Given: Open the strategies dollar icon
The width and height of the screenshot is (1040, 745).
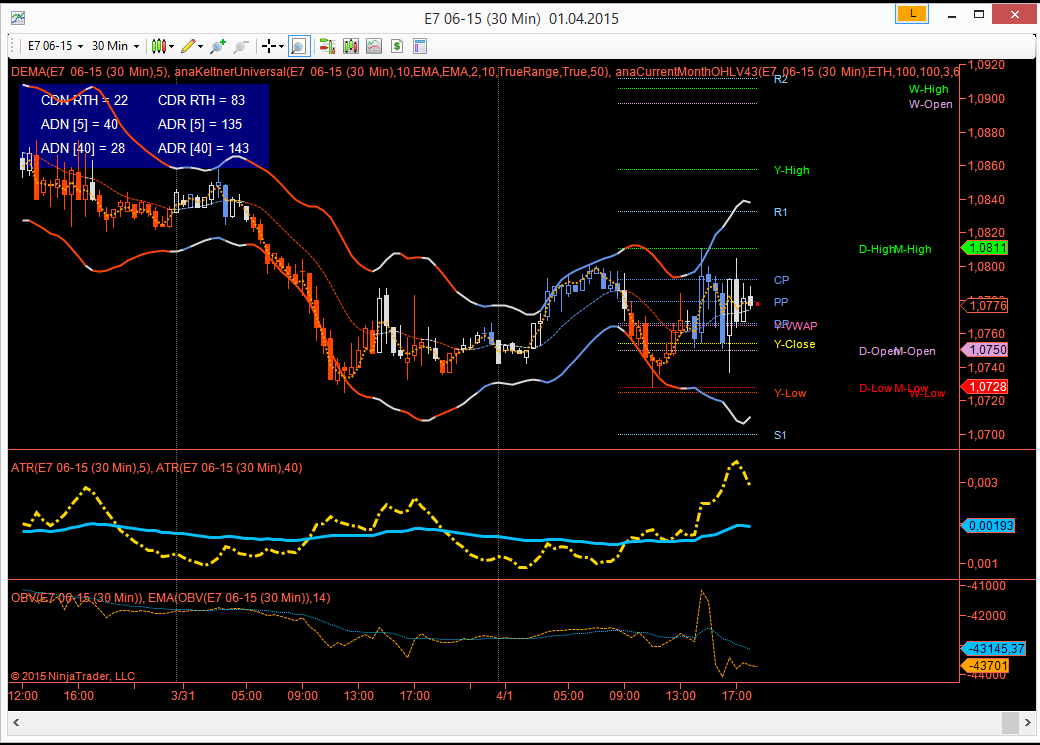Looking at the screenshot, I should [x=397, y=46].
